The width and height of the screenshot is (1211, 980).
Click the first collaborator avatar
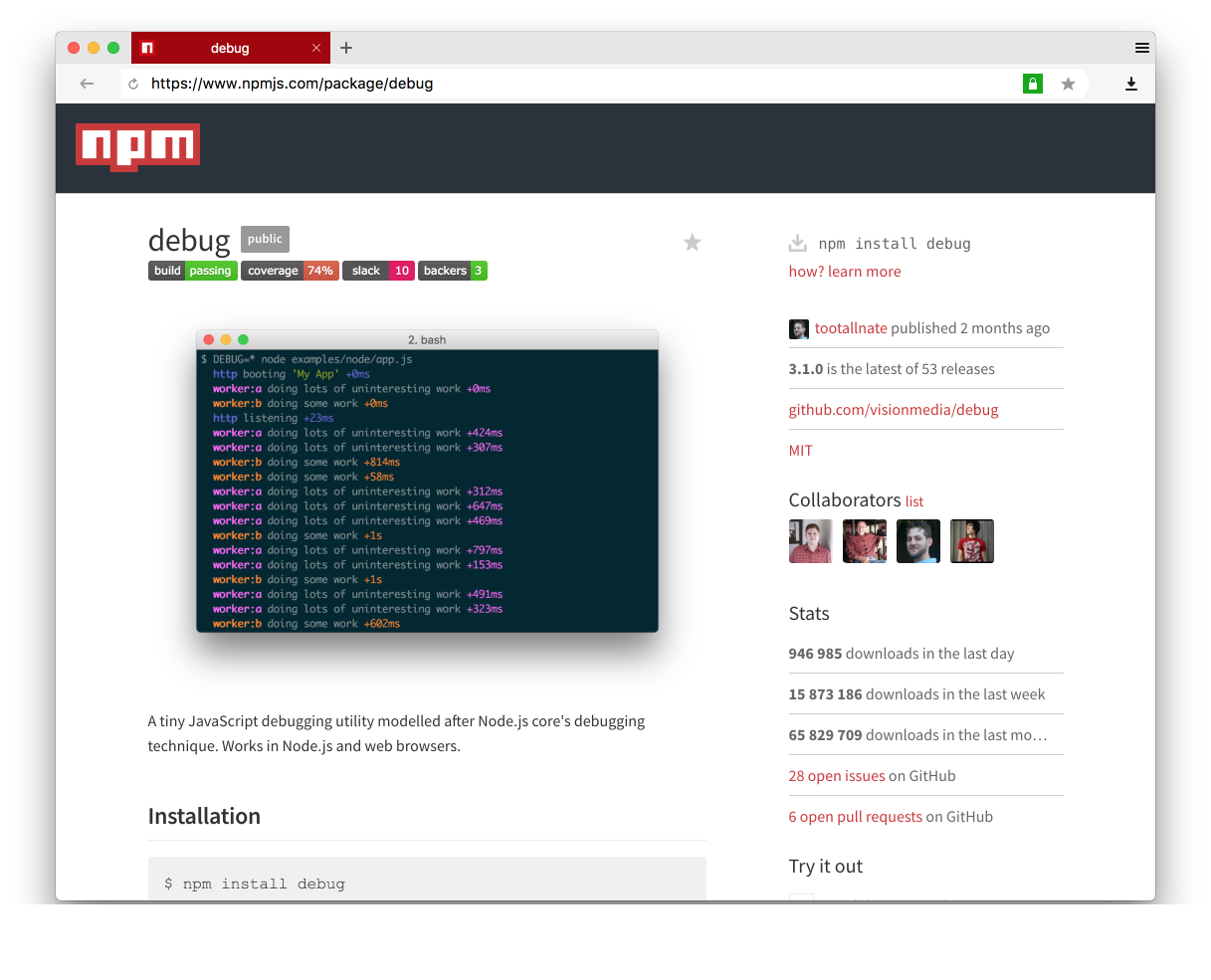[810, 541]
